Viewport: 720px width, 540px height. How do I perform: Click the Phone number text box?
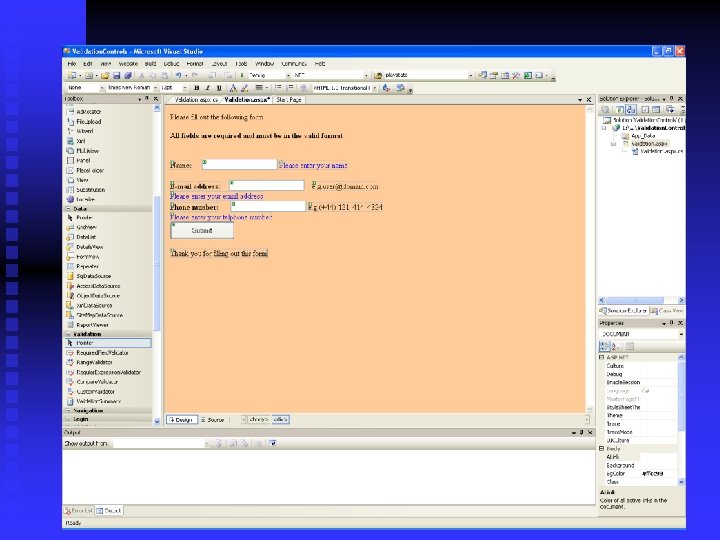coord(268,206)
